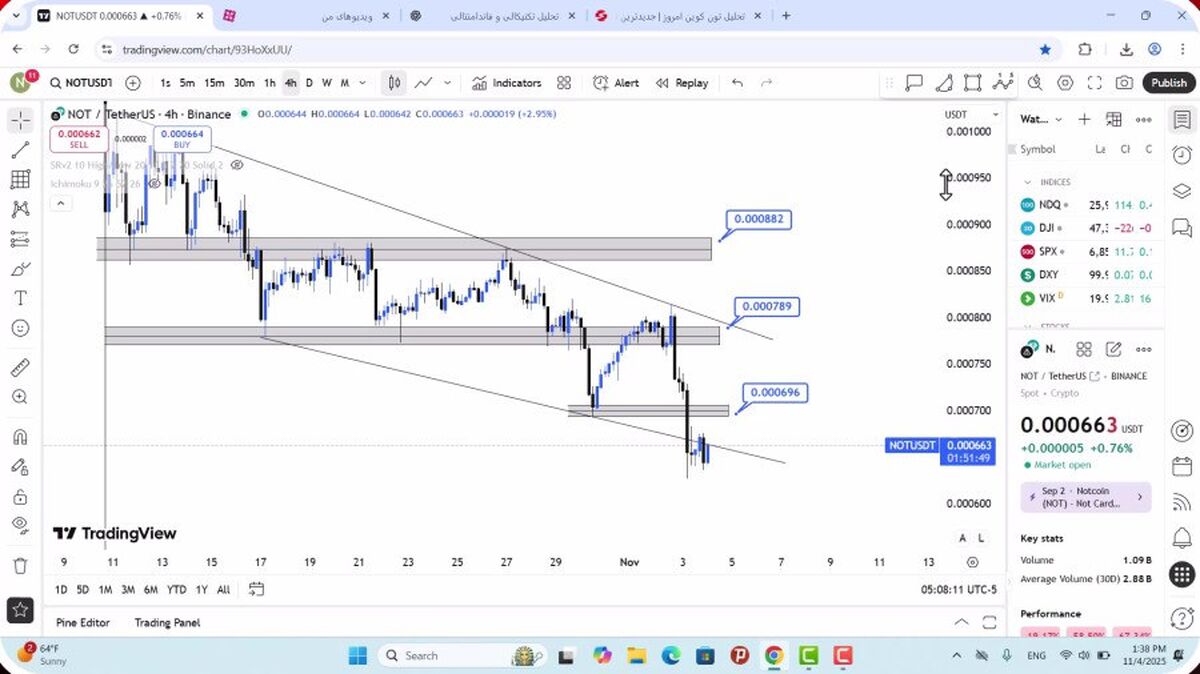Screen dimensions: 1200x674
Task: Collapse the indicator legend chevron
Action: pyautogui.click(x=61, y=203)
